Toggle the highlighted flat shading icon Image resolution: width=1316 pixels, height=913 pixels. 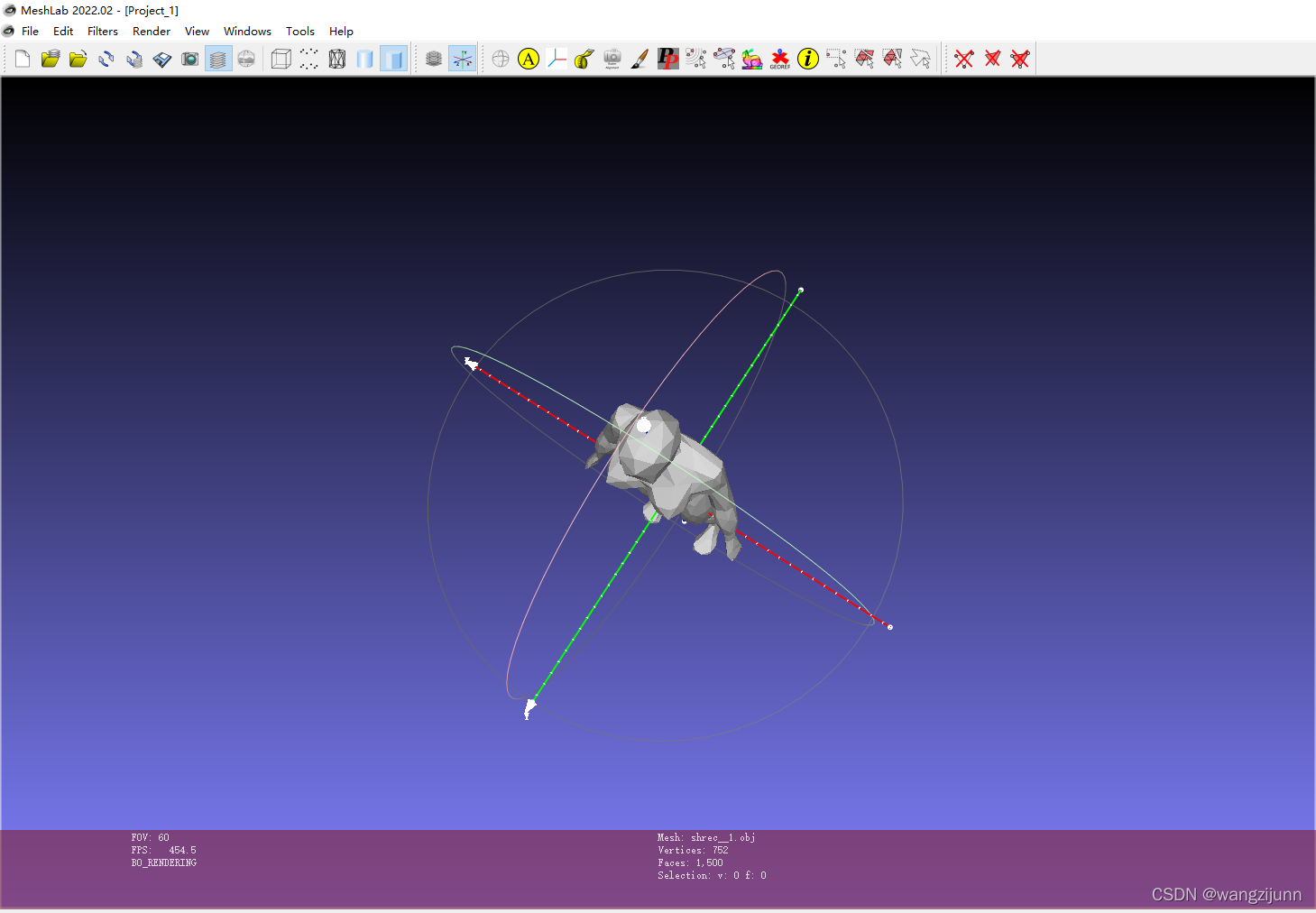pos(393,59)
